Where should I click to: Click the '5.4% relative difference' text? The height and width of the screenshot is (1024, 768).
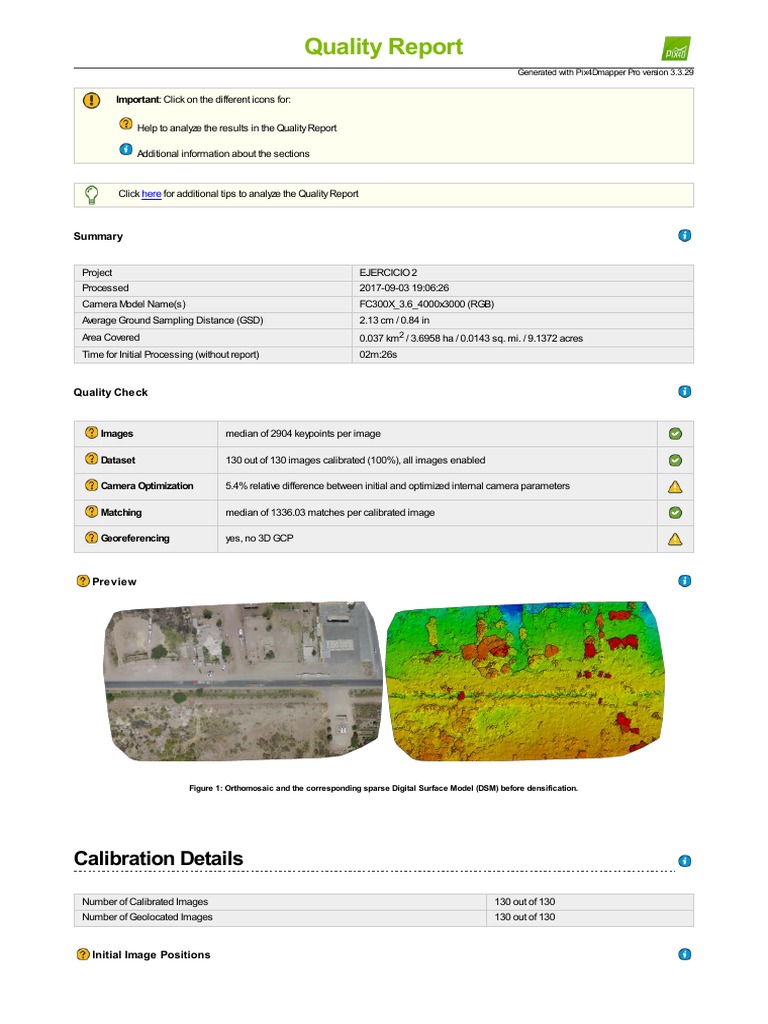pos(398,486)
